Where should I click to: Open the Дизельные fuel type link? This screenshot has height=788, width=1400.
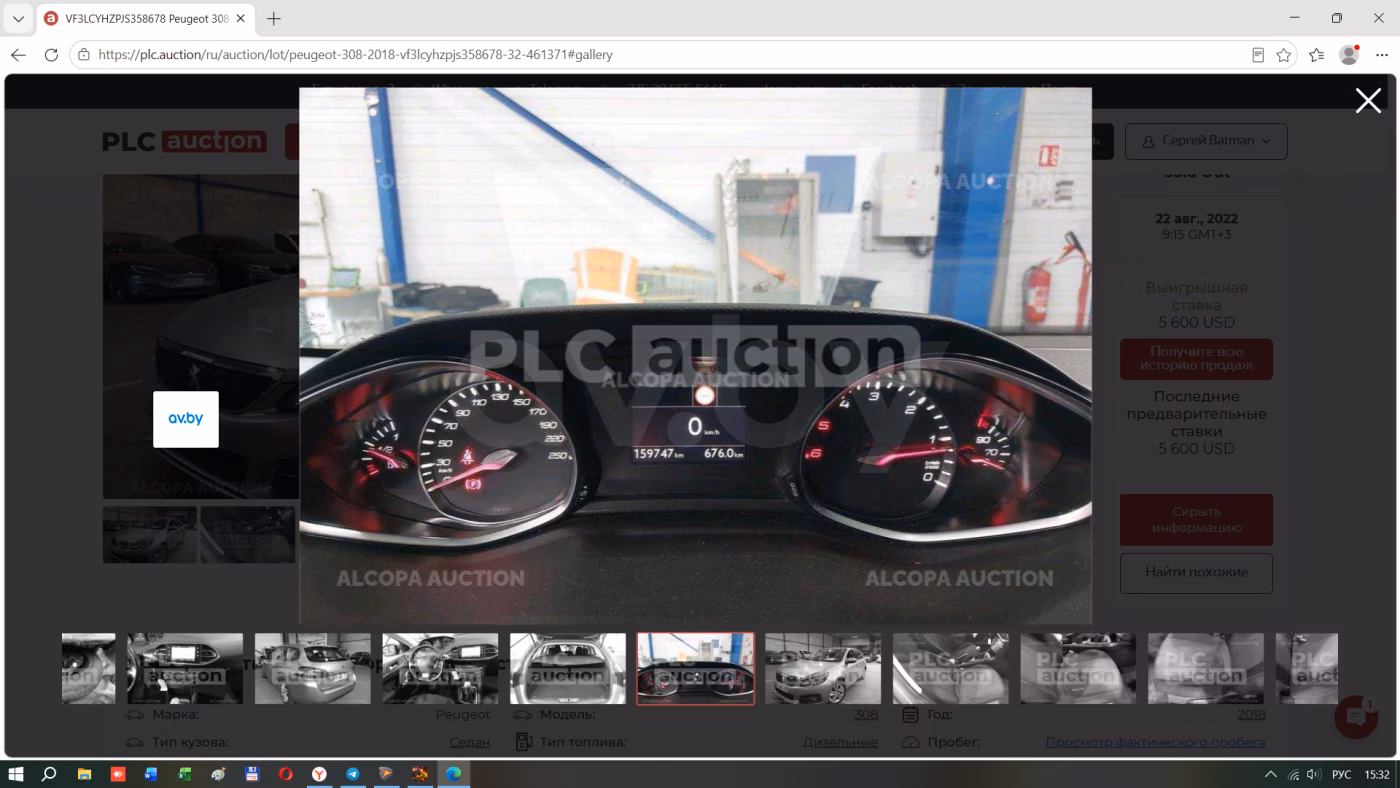click(x=840, y=742)
